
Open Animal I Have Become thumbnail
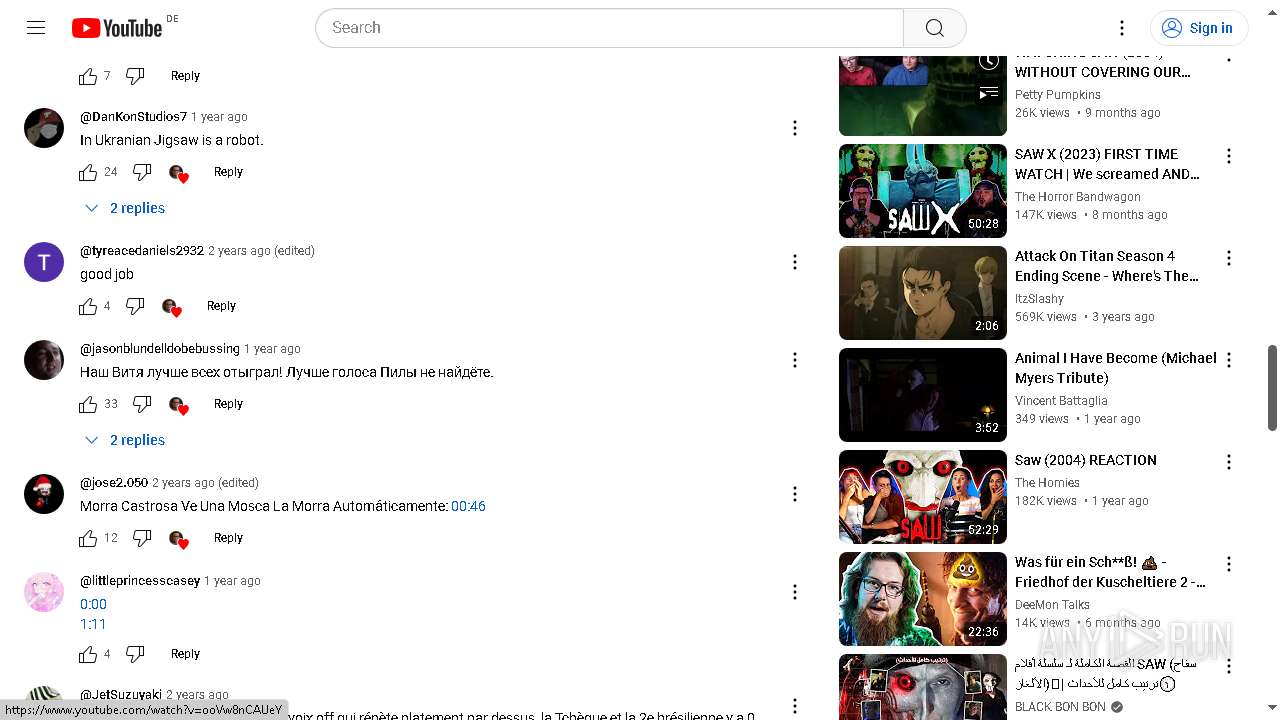pos(923,395)
